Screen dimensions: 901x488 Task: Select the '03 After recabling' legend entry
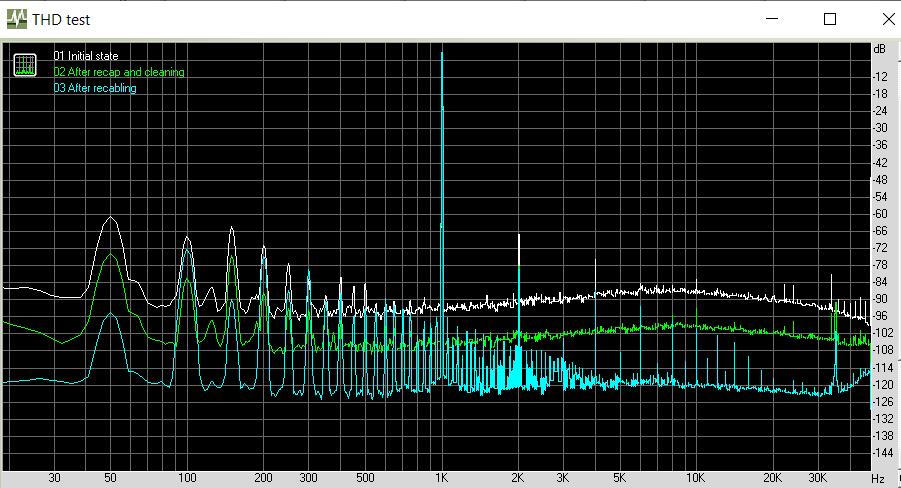click(x=95, y=88)
